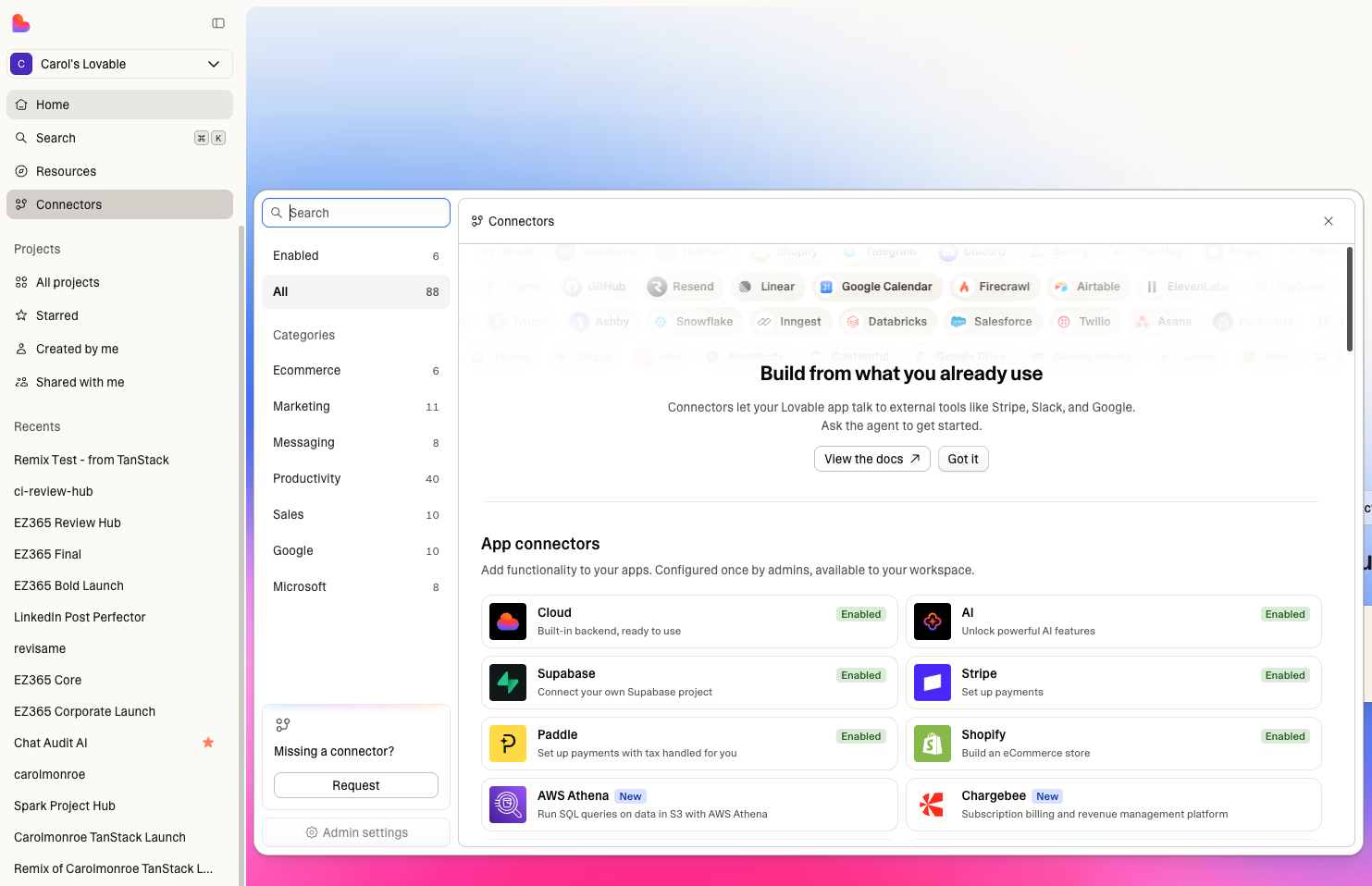Click the Resend chip
Viewport: 1372px width, 886px height.
(x=682, y=287)
